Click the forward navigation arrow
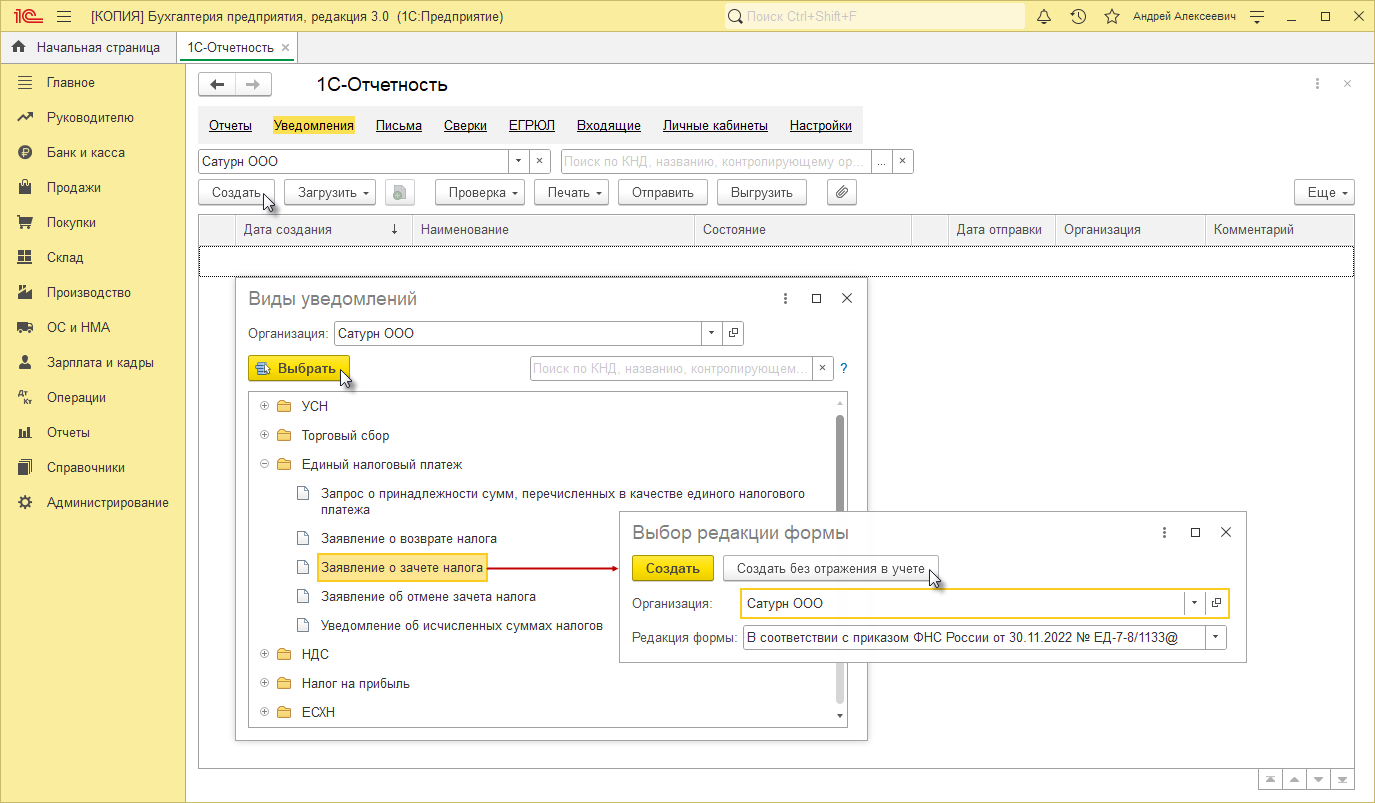Screen dimensions: 1375x803 253,85
